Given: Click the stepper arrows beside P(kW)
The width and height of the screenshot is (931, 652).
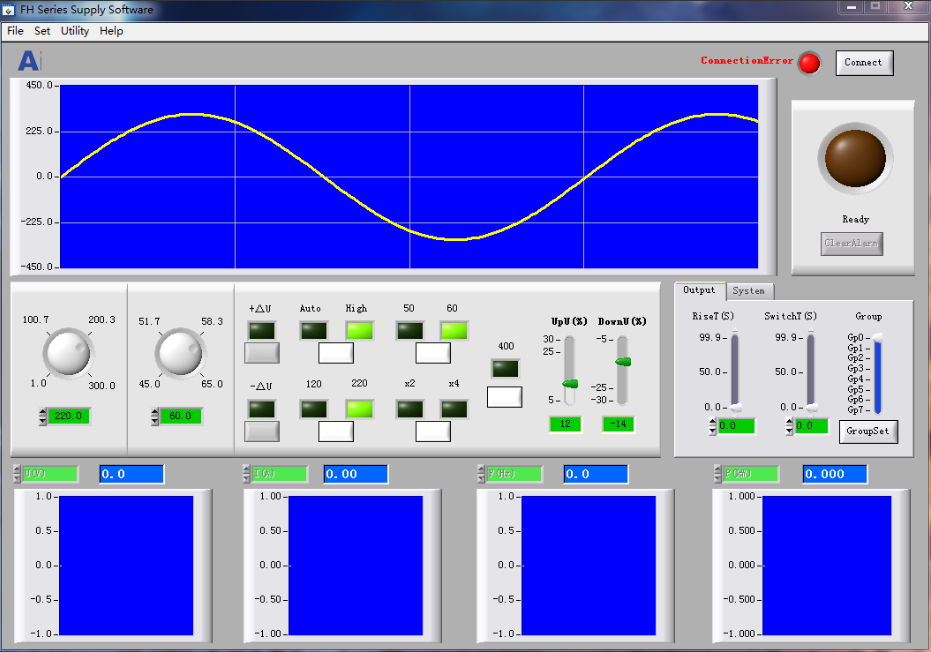Looking at the screenshot, I should coord(718,474).
